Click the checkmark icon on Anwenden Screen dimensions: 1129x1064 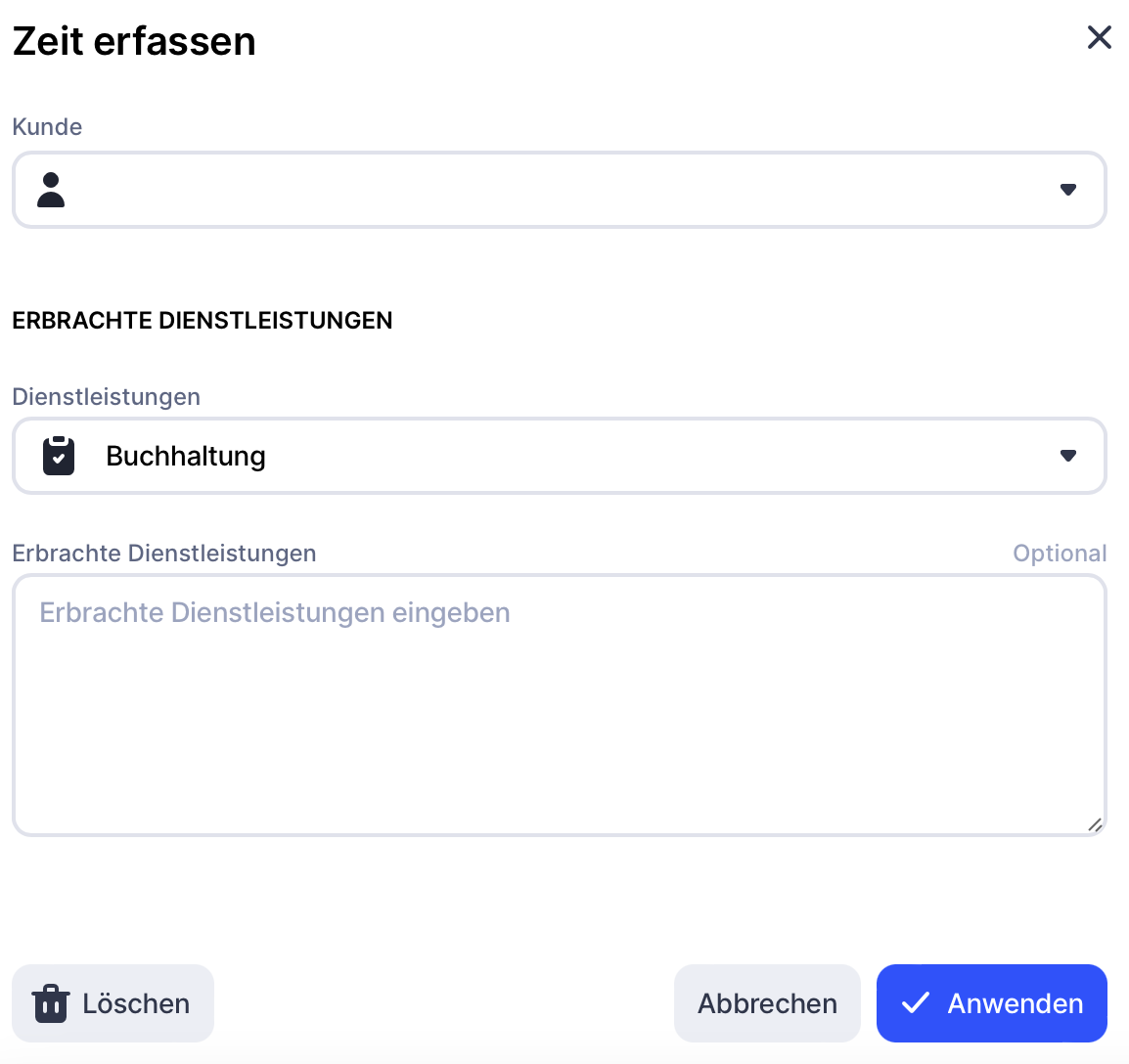click(915, 1003)
